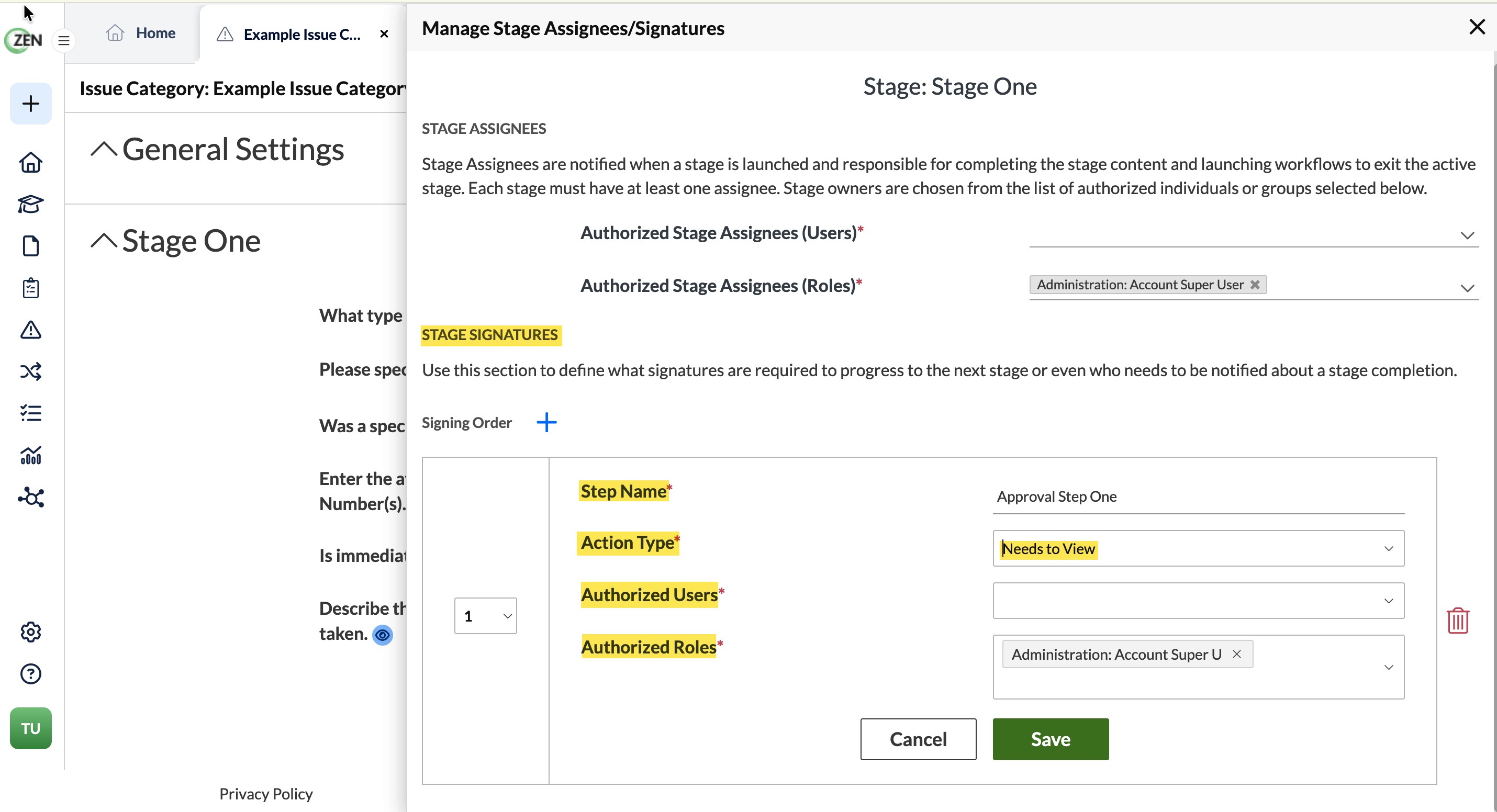Open the task list checkmarks sidebar icon
1497x812 pixels.
click(31, 413)
